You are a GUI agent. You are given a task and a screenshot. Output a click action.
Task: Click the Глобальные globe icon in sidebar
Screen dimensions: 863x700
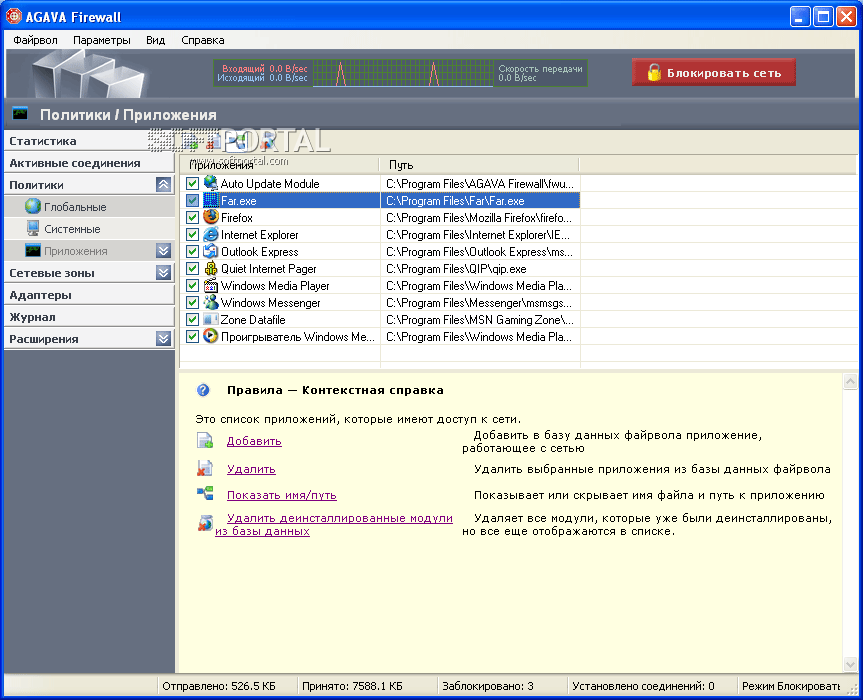(x=33, y=207)
